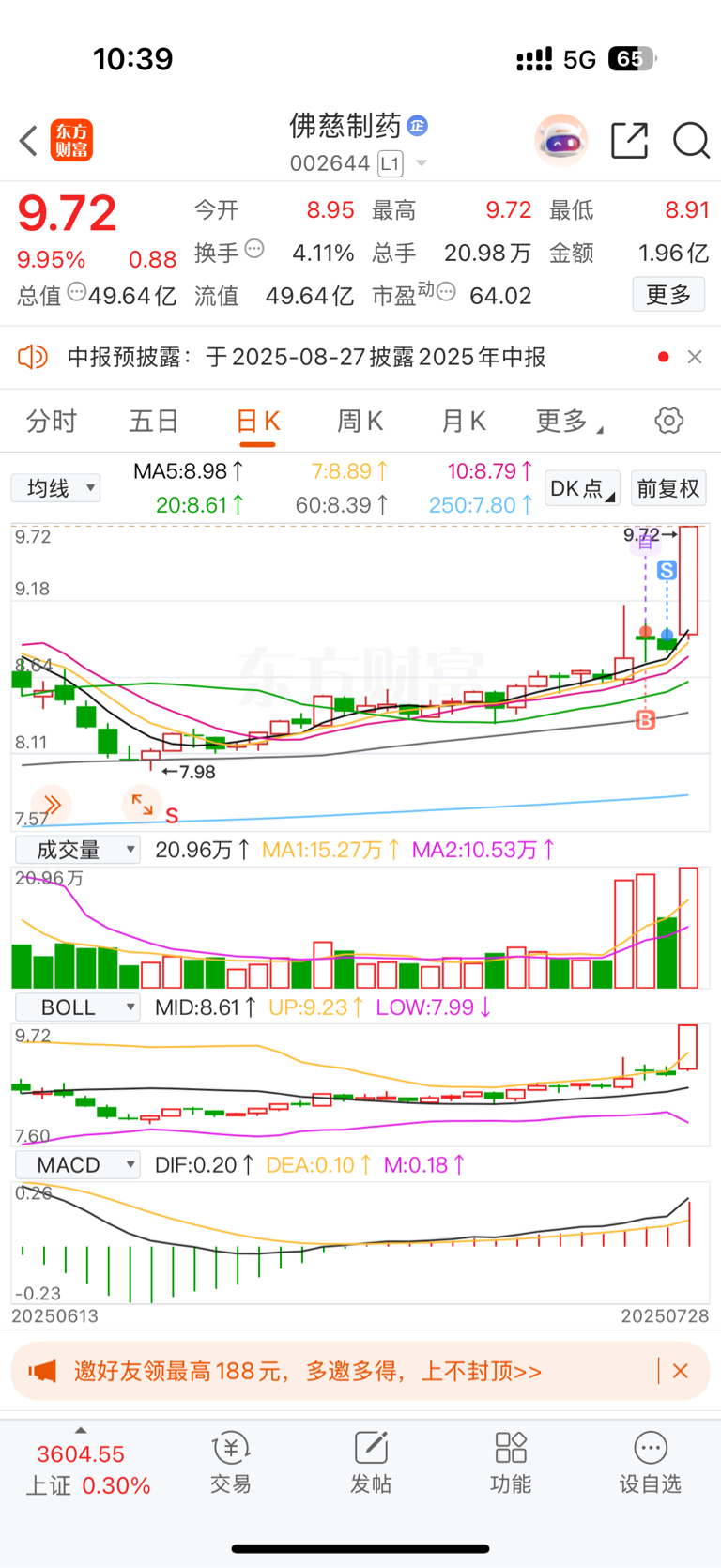Tap the DIF:0.20 MACD value
Screen dimensions: 721x1568
[x=205, y=1165]
